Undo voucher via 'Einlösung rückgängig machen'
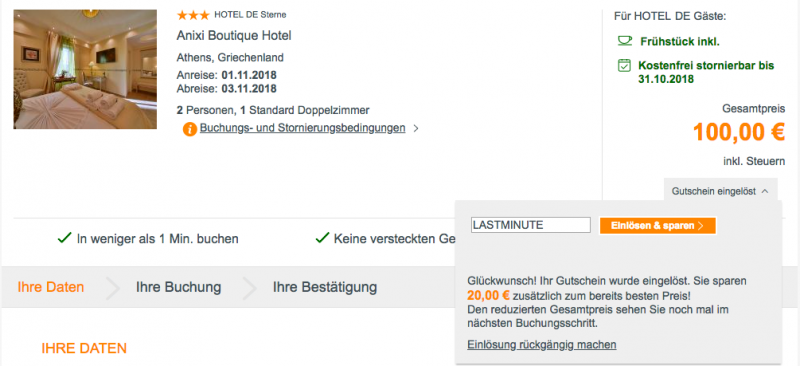Viewport: 800px width, 366px height. pos(542,345)
